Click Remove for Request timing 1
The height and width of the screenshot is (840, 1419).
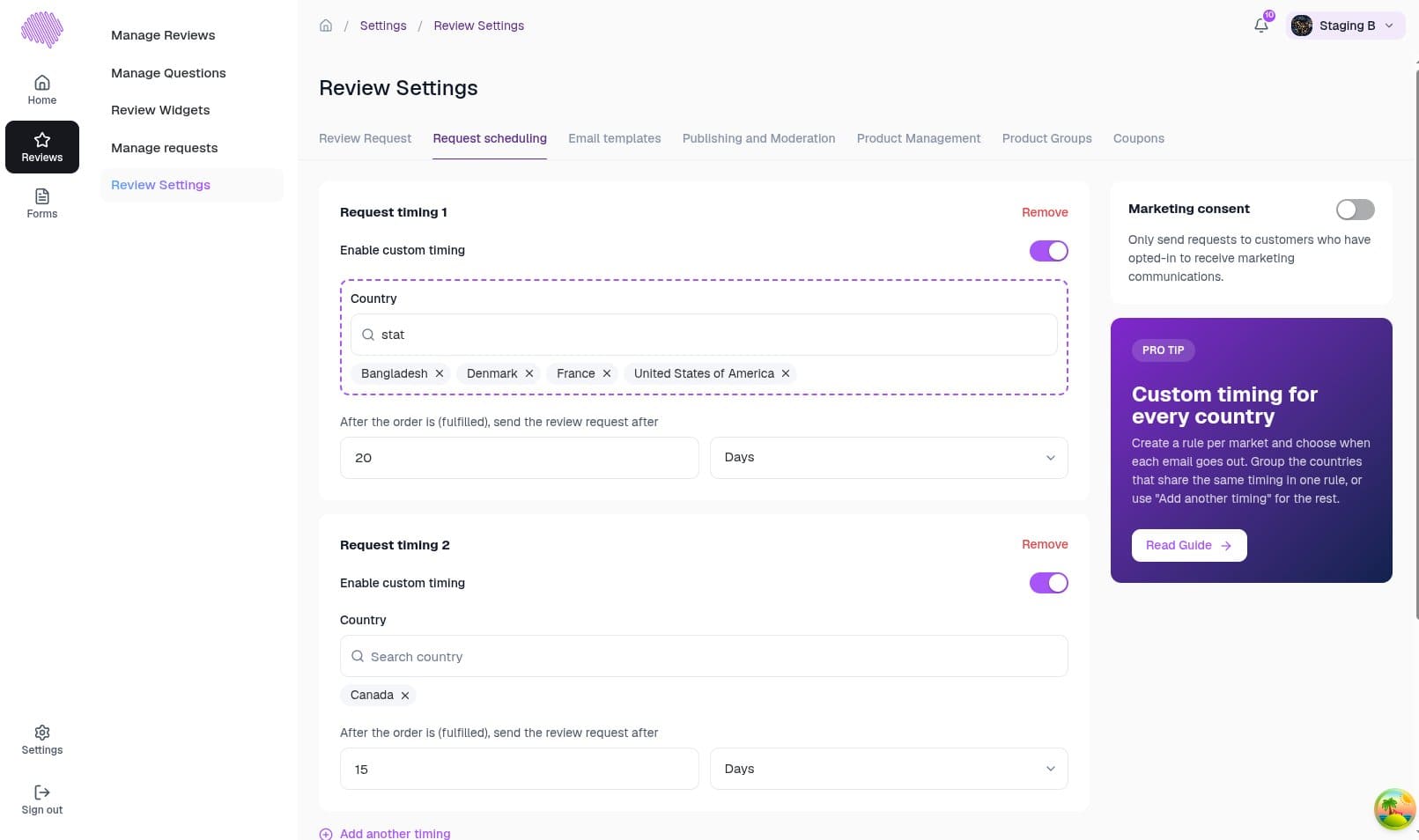(1045, 212)
